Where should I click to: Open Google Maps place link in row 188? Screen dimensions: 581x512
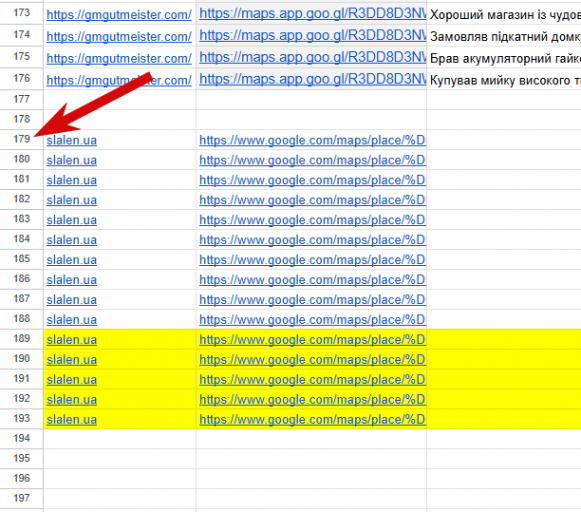coord(312,320)
